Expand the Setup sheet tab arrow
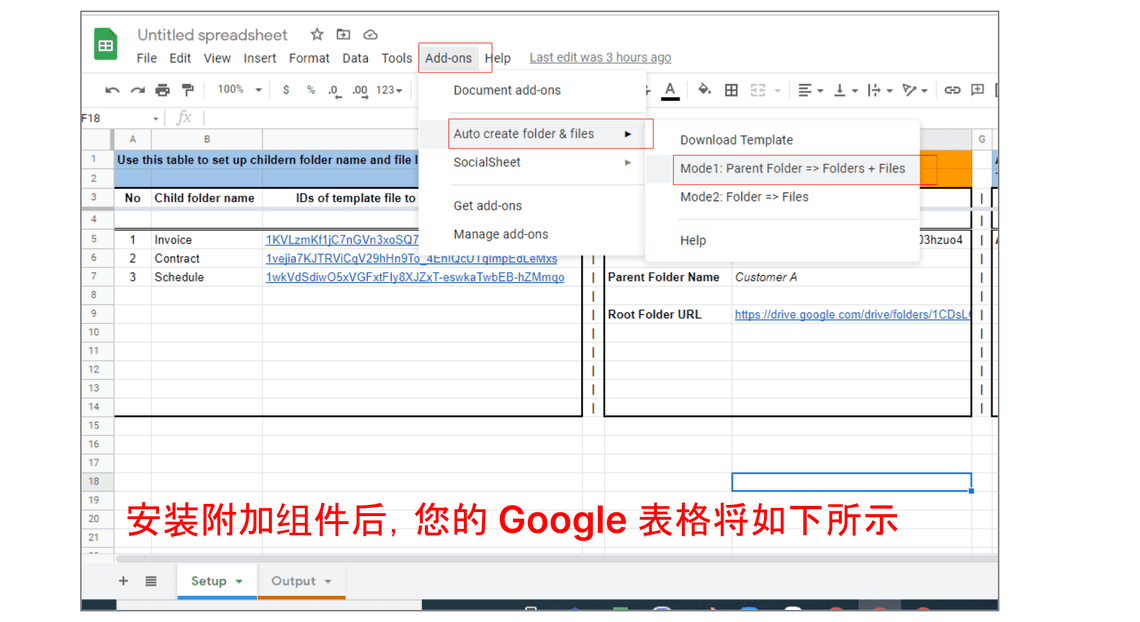The width and height of the screenshot is (1140, 622). (239, 581)
